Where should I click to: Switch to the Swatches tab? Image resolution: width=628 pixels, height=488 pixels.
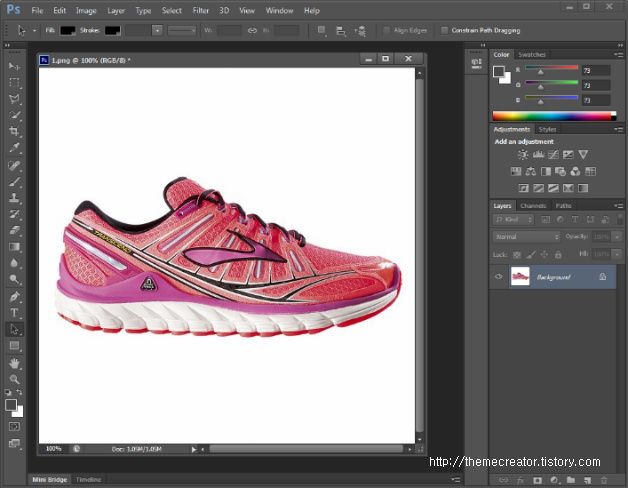pos(532,54)
